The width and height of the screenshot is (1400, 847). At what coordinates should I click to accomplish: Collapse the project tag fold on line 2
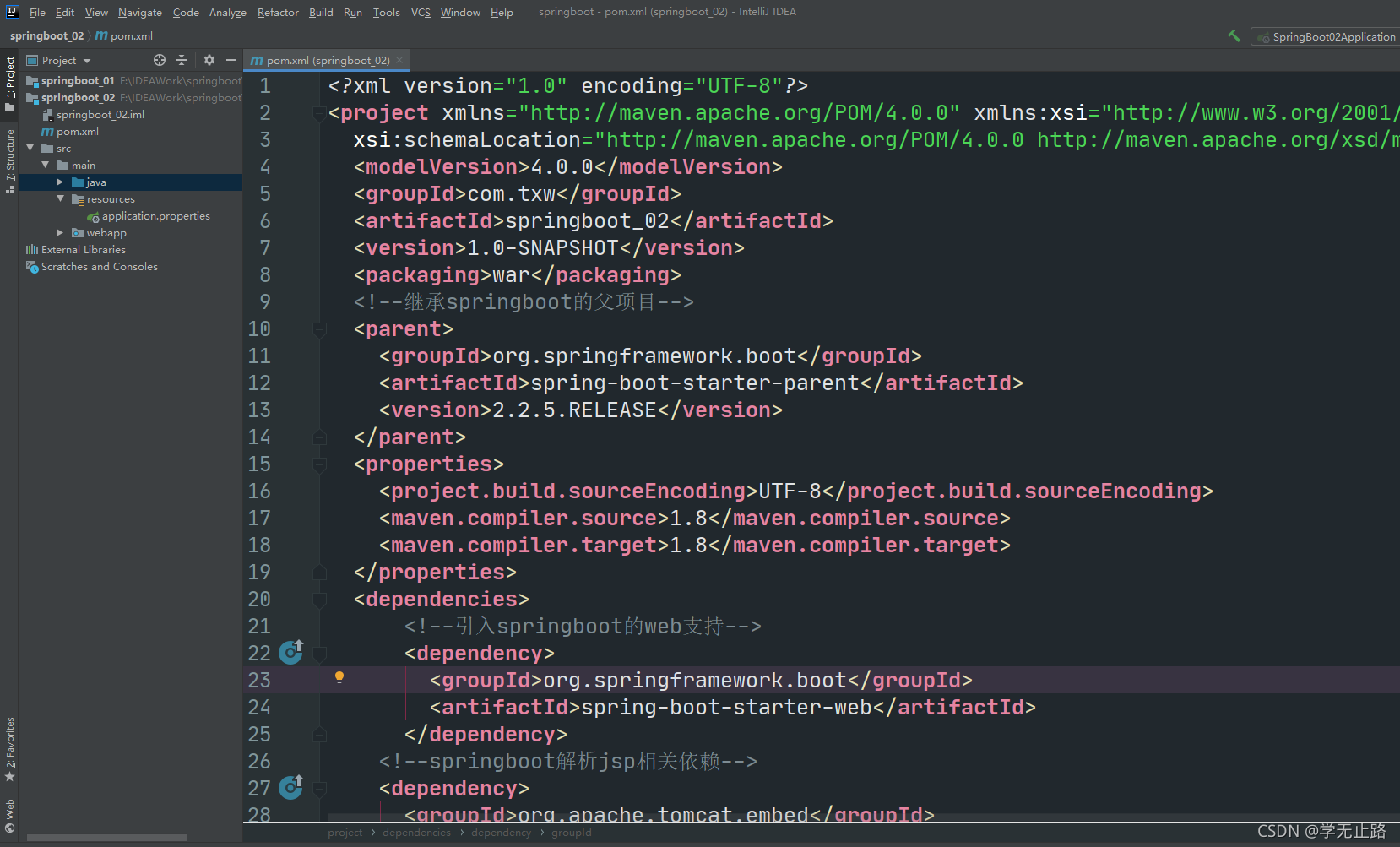[x=320, y=113]
